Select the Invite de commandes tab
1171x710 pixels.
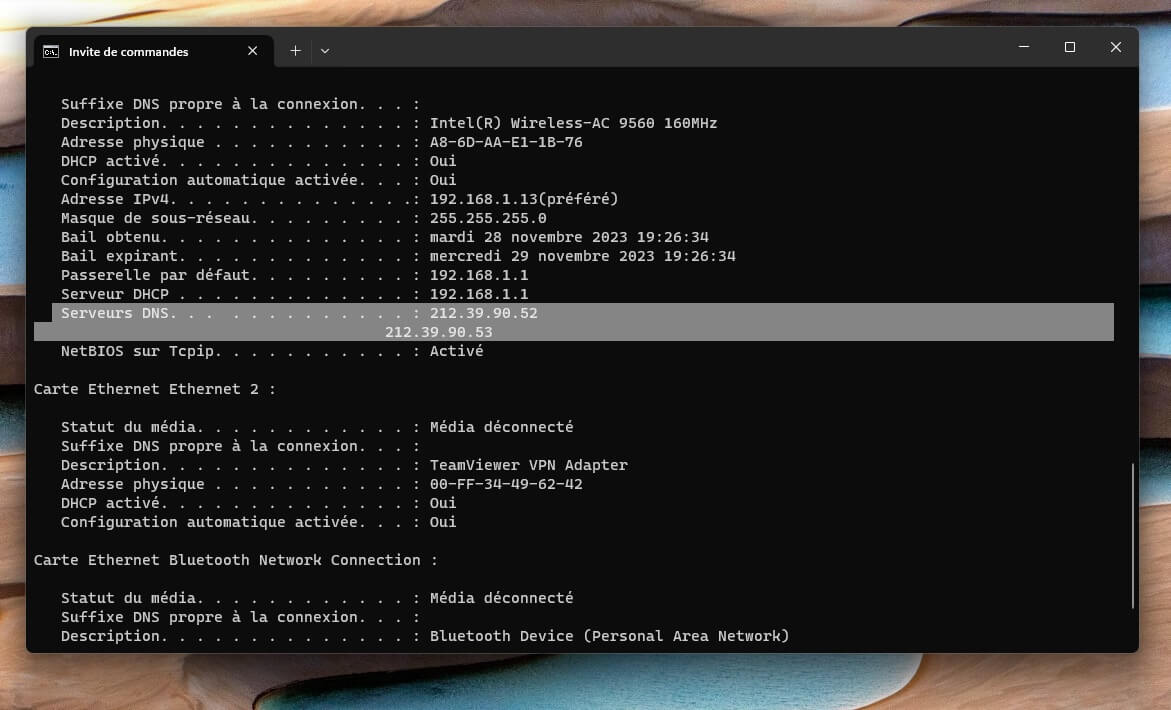[x=154, y=51]
